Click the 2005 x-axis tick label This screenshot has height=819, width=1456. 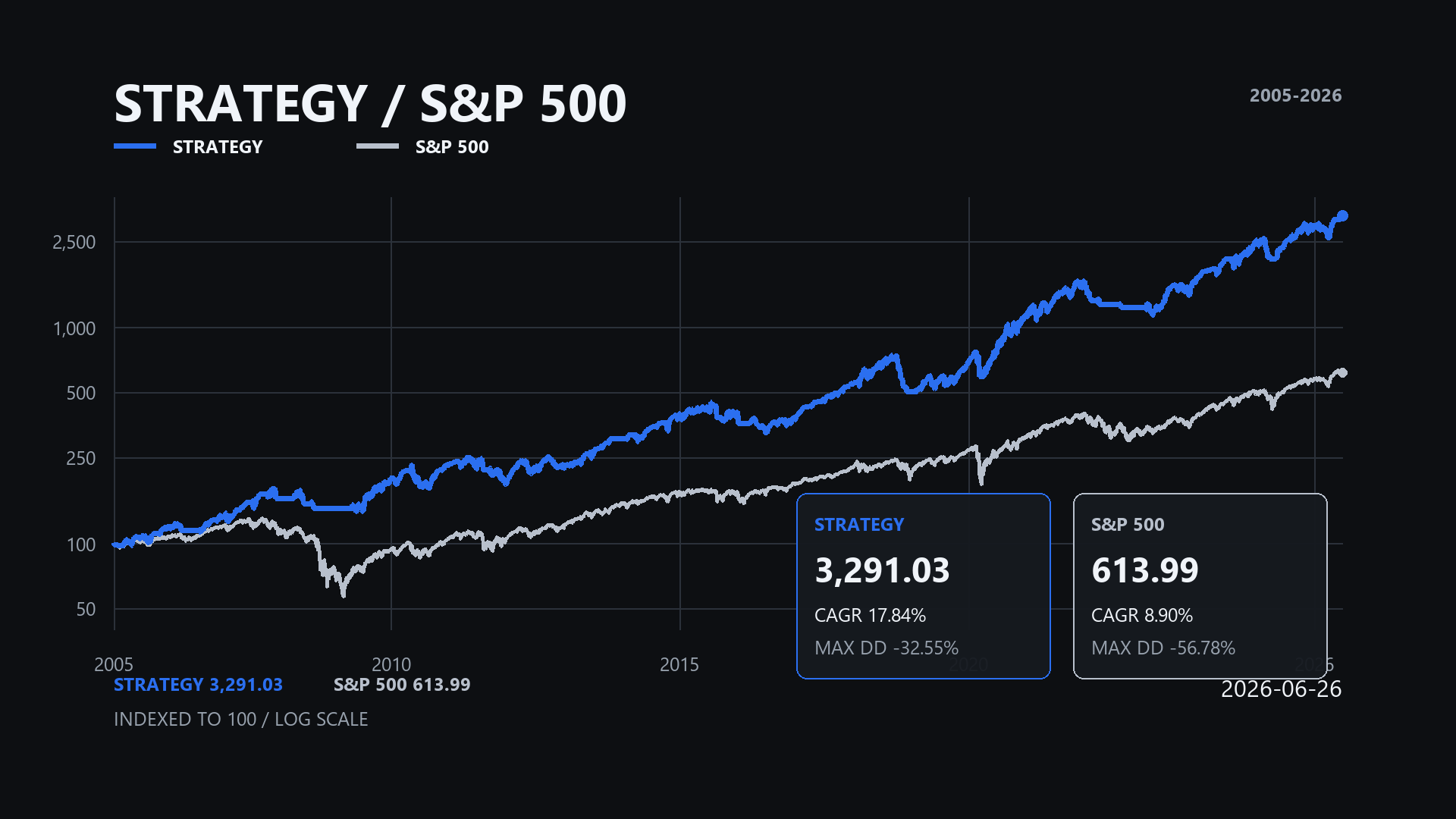click(x=114, y=664)
